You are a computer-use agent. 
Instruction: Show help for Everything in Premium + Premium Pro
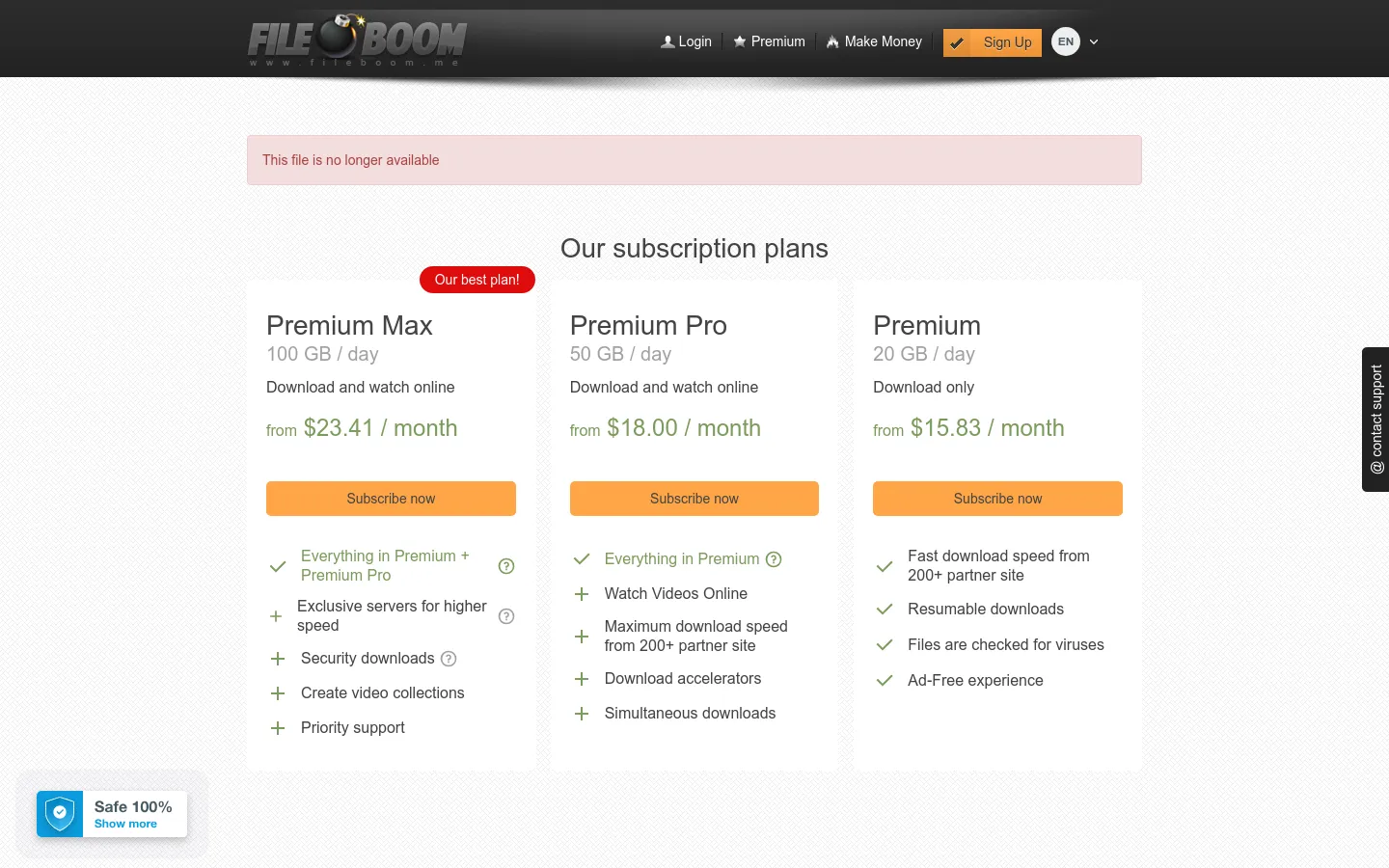point(506,566)
